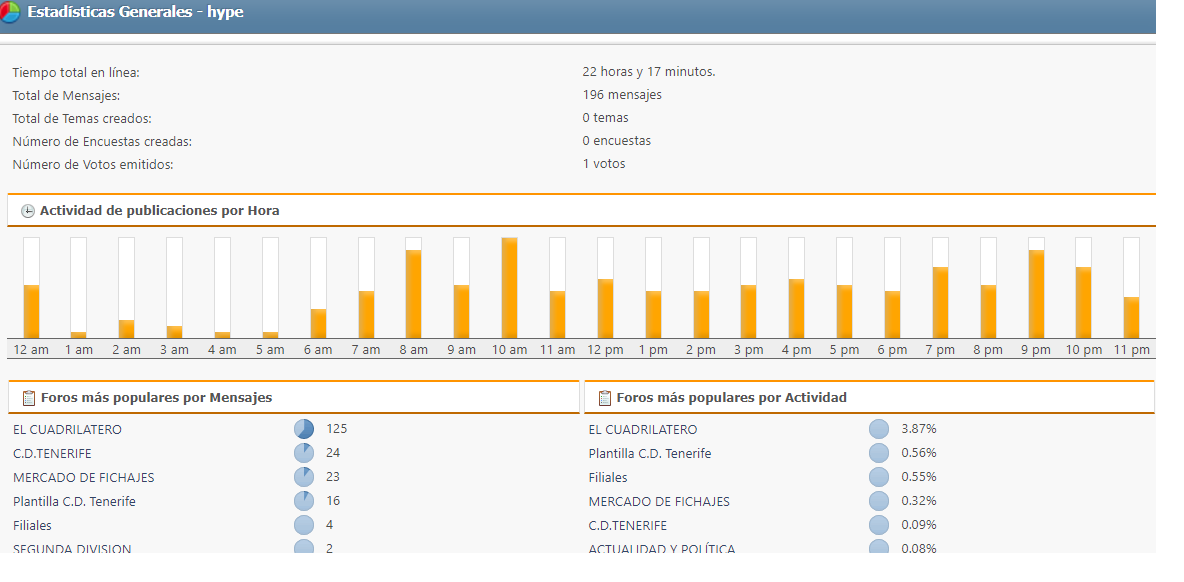Image resolution: width=1184 pixels, height=582 pixels.
Task: Click the 'Número de Votos emitidos:' label
Action: click(93, 165)
